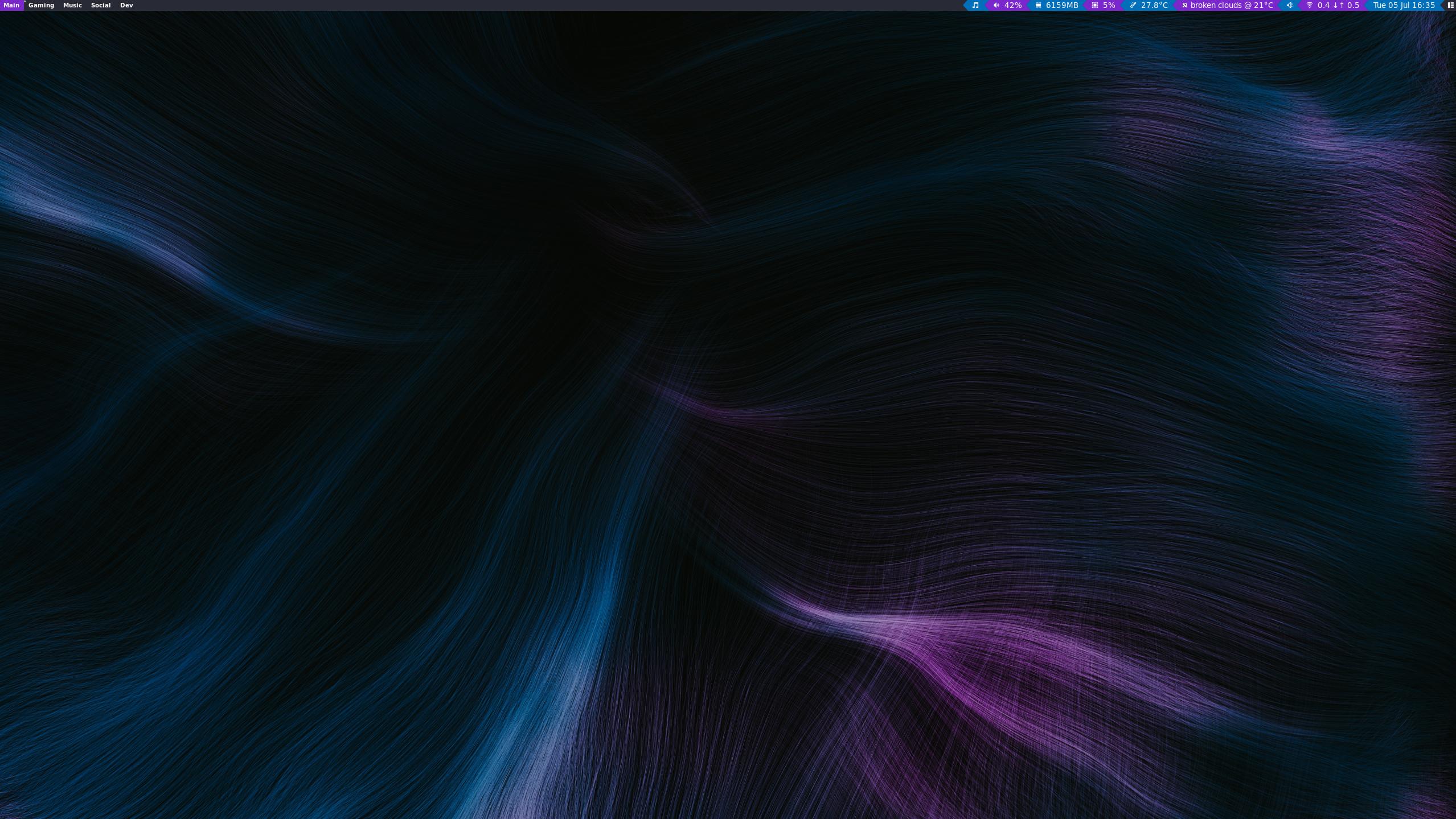
Task: Switch to the Gaming workspace
Action: [x=41, y=5]
